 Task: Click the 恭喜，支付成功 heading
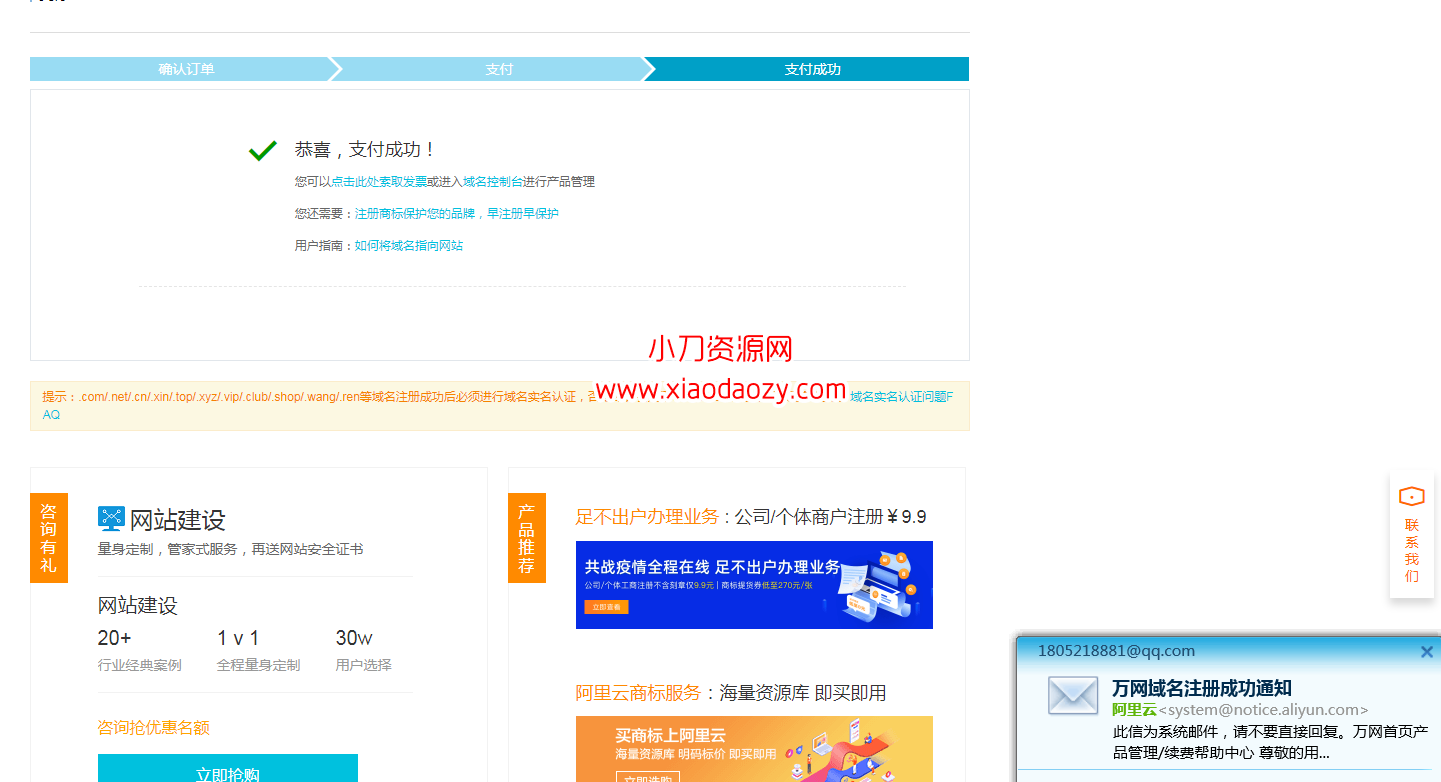366,150
